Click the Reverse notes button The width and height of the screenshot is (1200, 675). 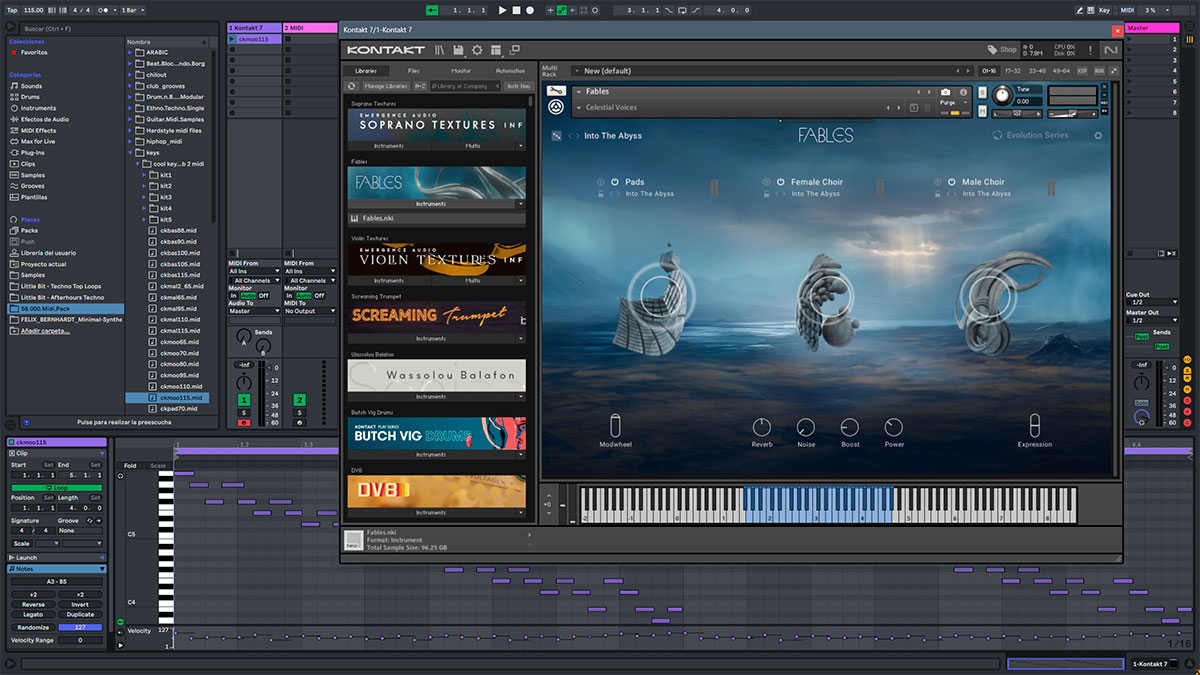tap(33, 604)
